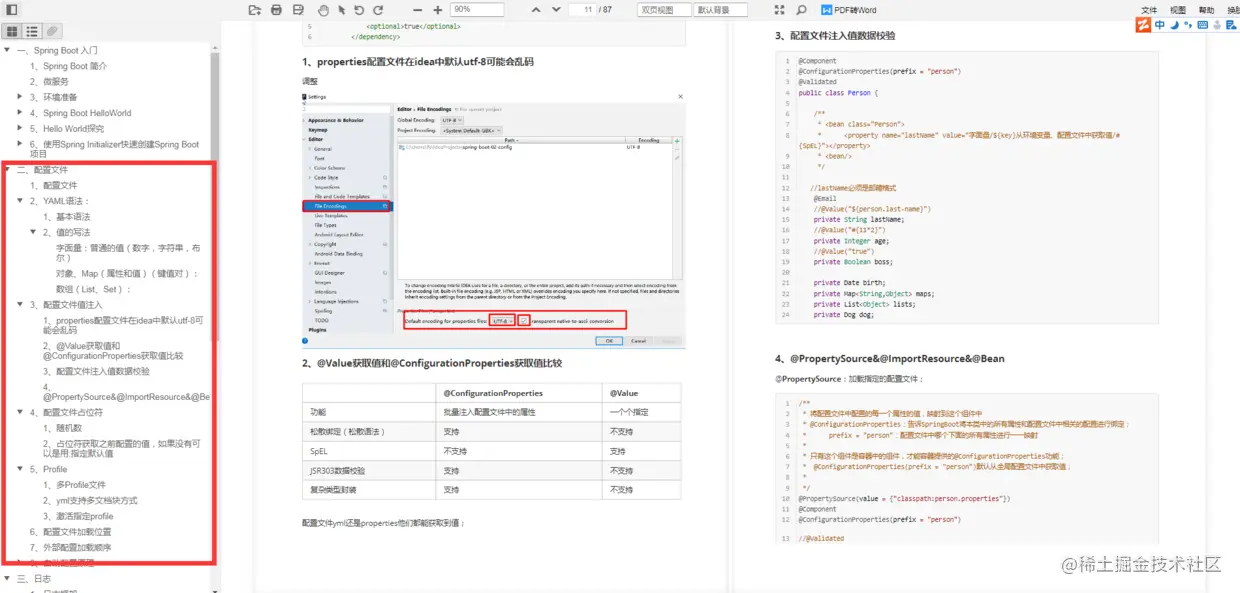Open outline entry 7、外部配置加载顺序
This screenshot has height=593, width=1240.
click(70, 548)
